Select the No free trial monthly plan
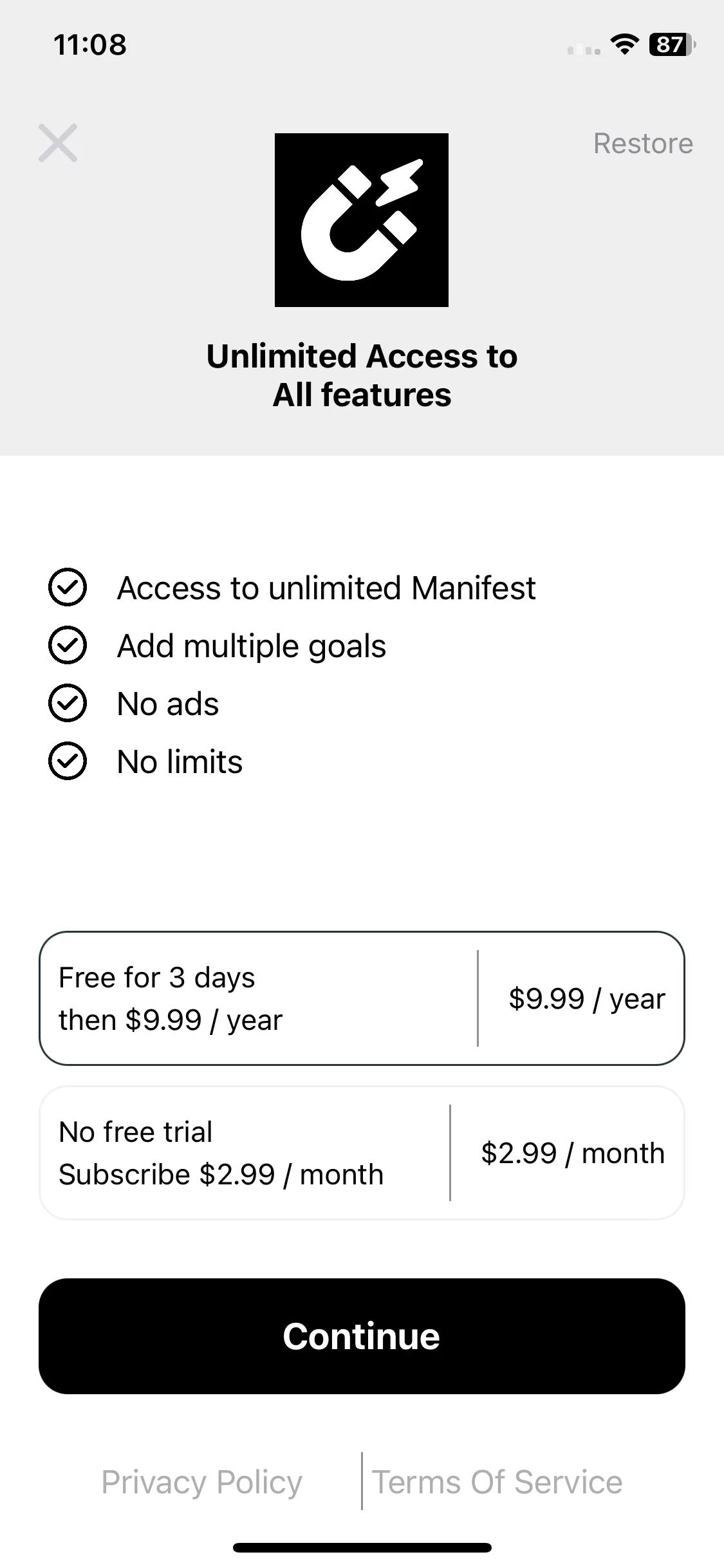This screenshot has width=724, height=1568. (x=362, y=1153)
